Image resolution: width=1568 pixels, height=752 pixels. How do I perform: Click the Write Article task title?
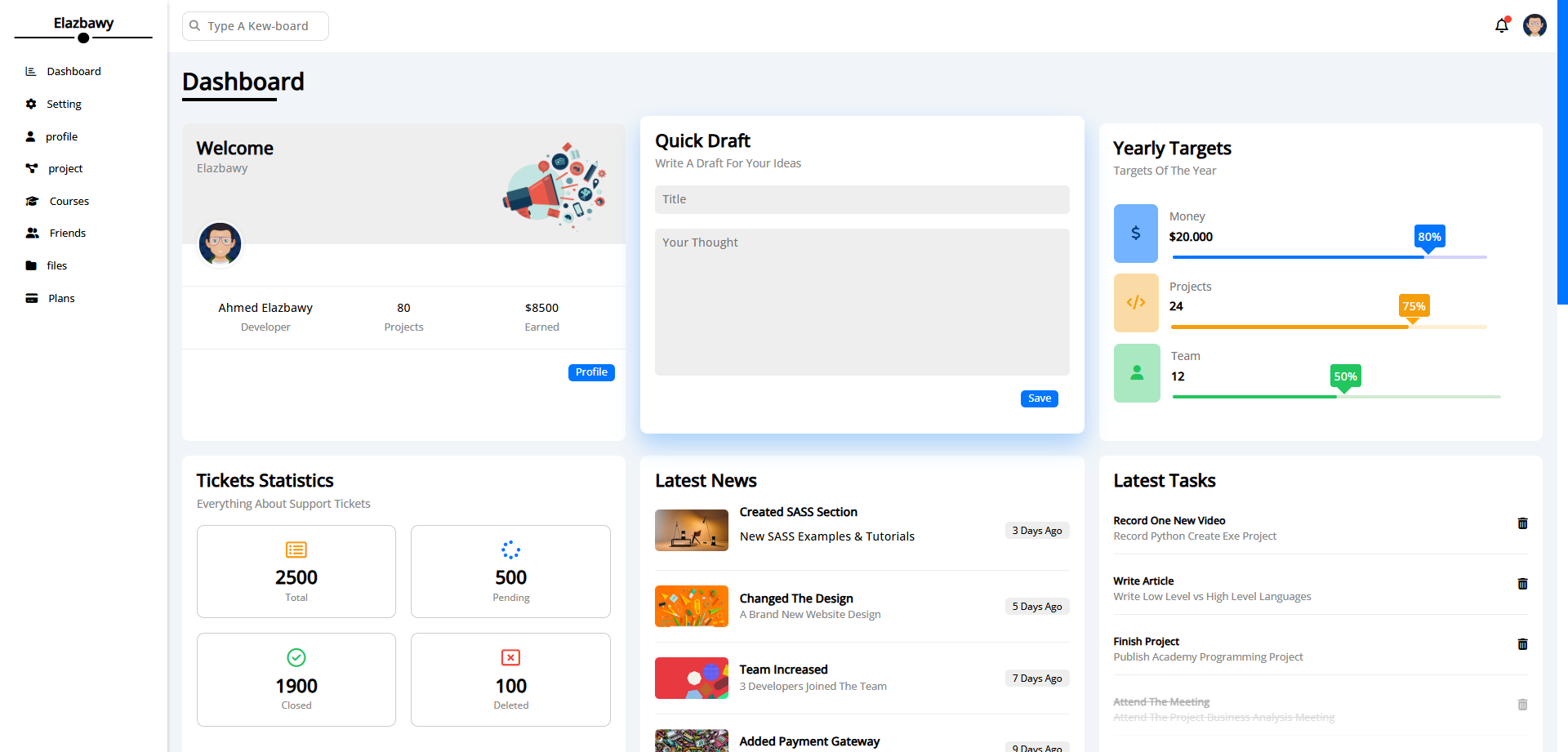1143,581
